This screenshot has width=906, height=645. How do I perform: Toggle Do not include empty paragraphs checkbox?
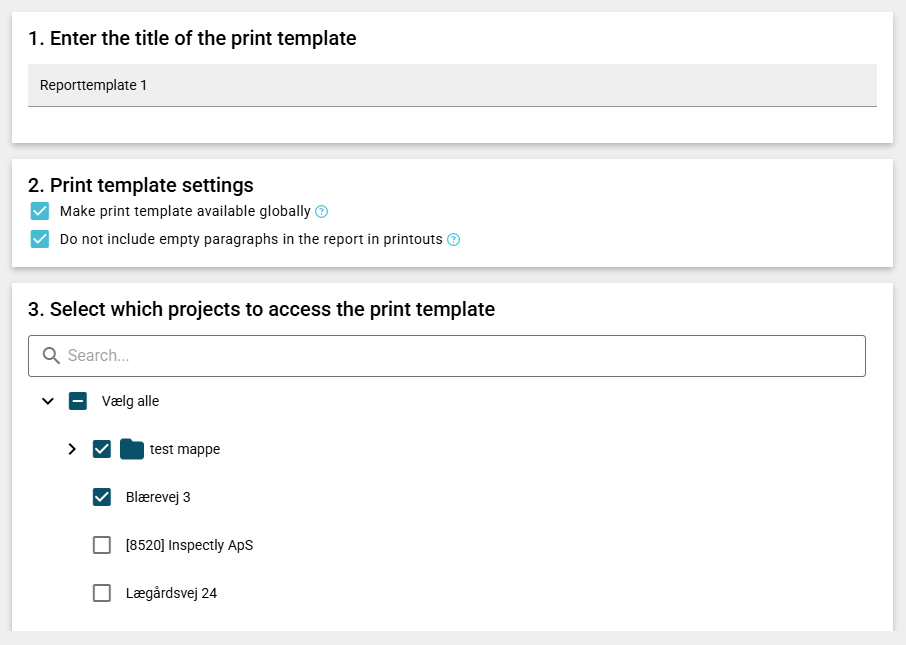click(x=40, y=239)
